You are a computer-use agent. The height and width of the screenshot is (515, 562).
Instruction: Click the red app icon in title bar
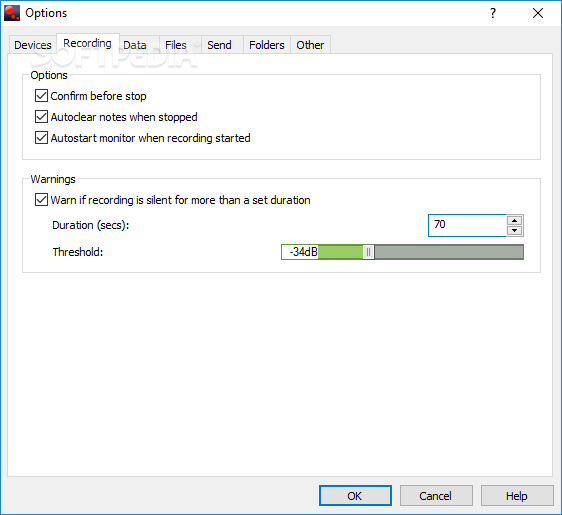point(12,13)
